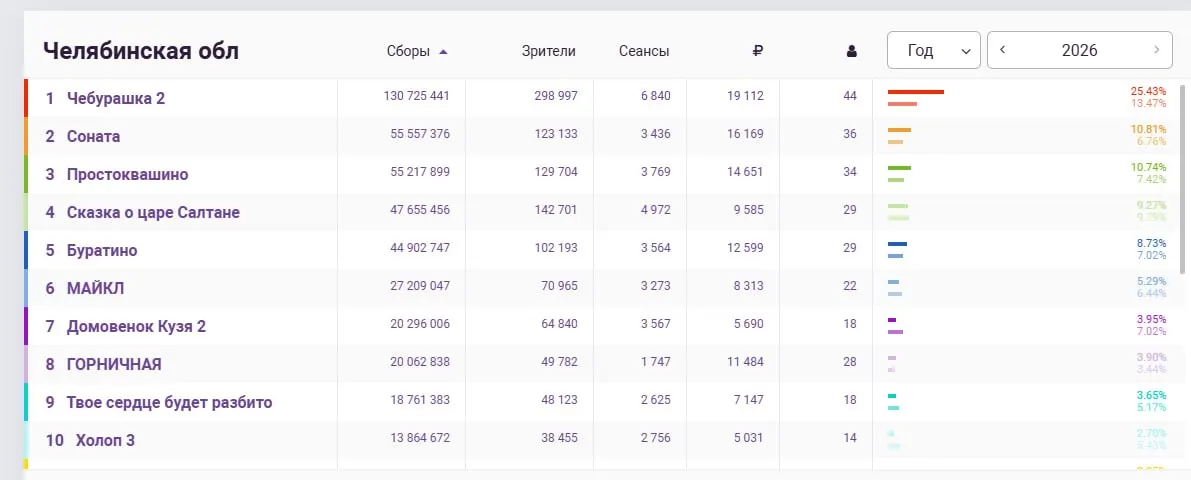Select box office value 44 902 747
Screen dimensions: 1191x480
[x=420, y=248]
